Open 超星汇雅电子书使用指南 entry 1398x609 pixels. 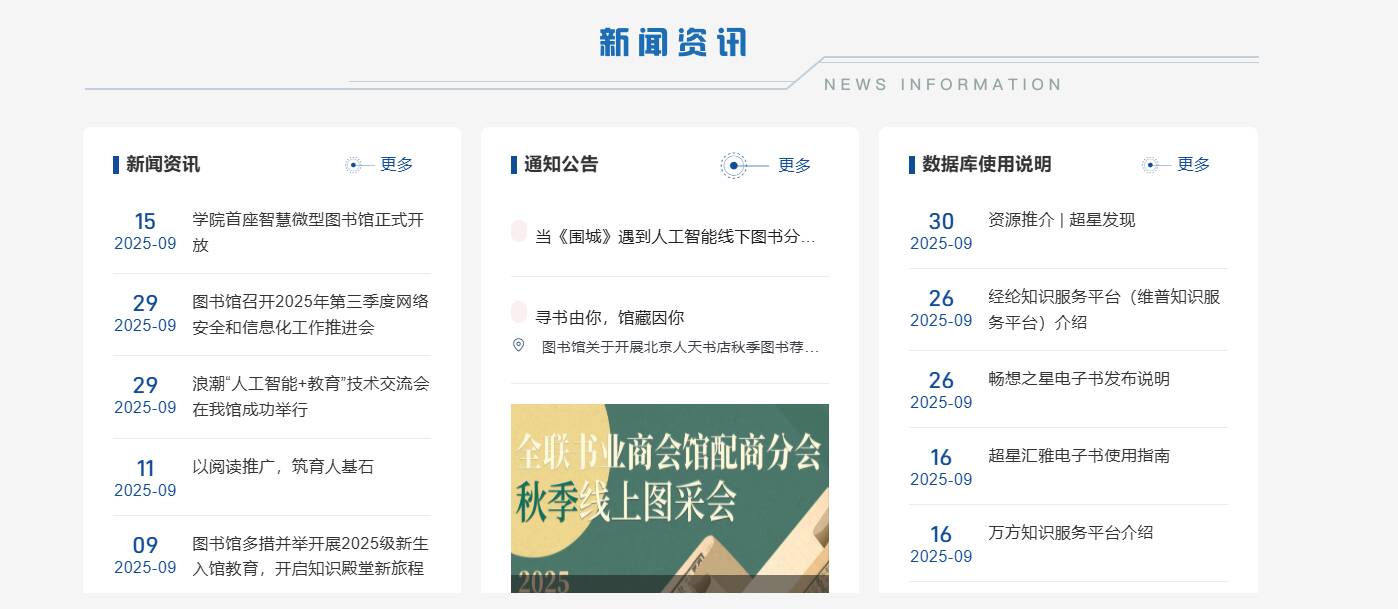(1078, 456)
